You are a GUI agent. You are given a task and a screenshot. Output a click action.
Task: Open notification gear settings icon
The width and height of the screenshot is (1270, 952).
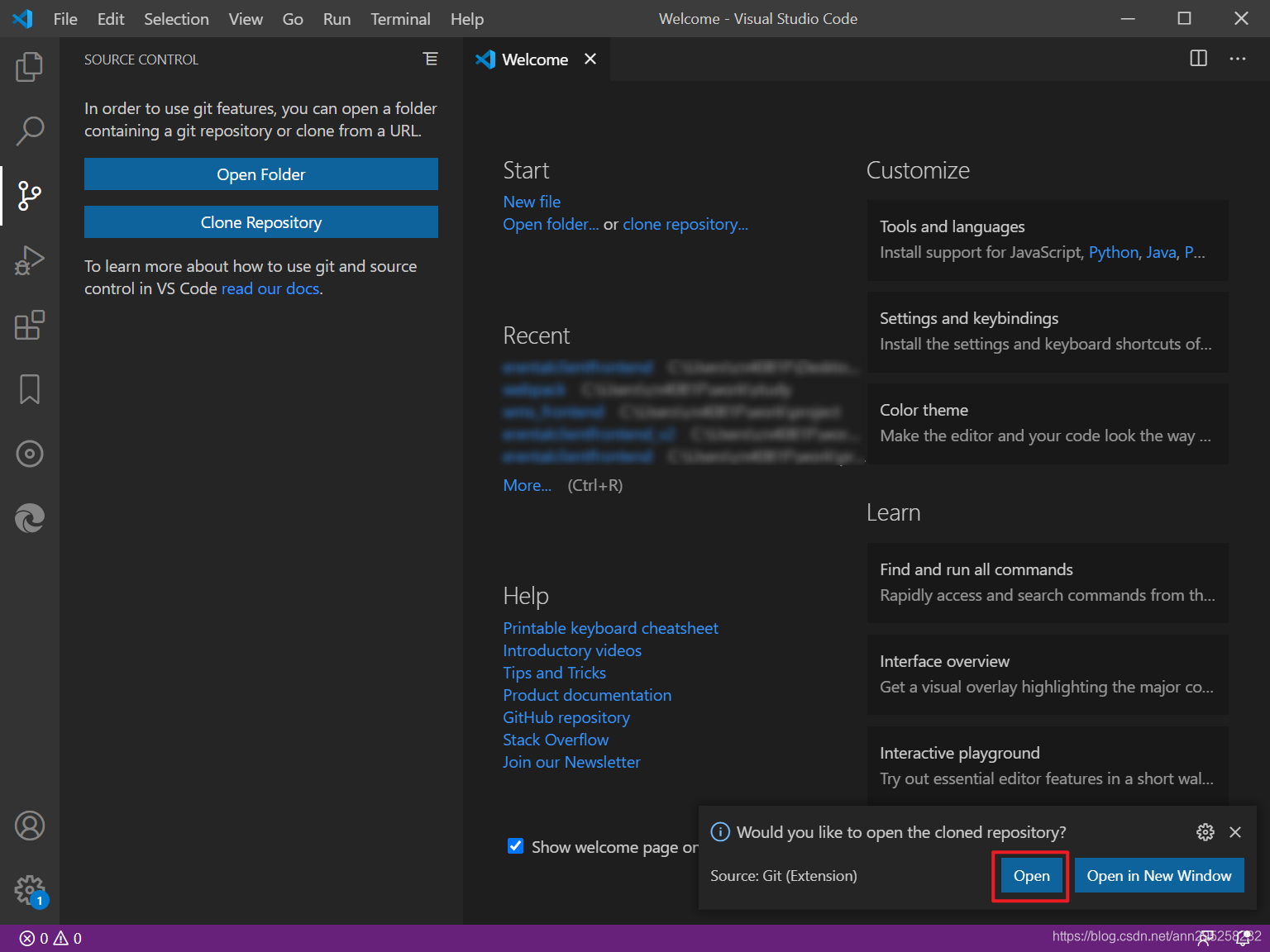1206,832
